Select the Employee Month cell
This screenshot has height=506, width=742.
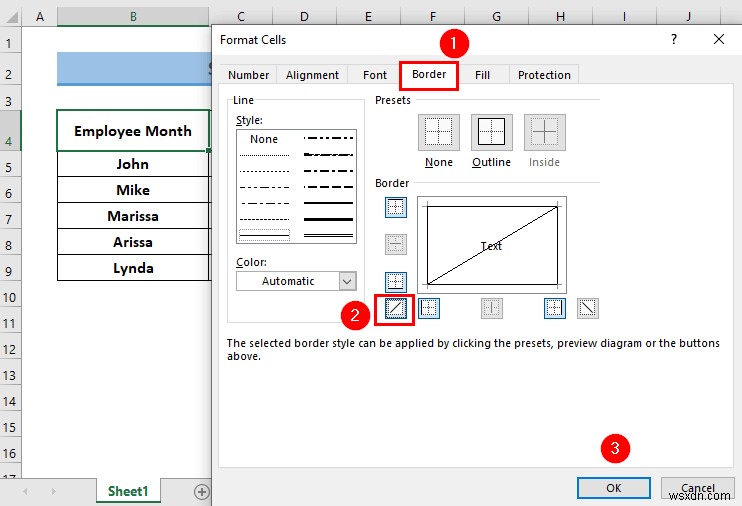pyautogui.click(x=133, y=131)
